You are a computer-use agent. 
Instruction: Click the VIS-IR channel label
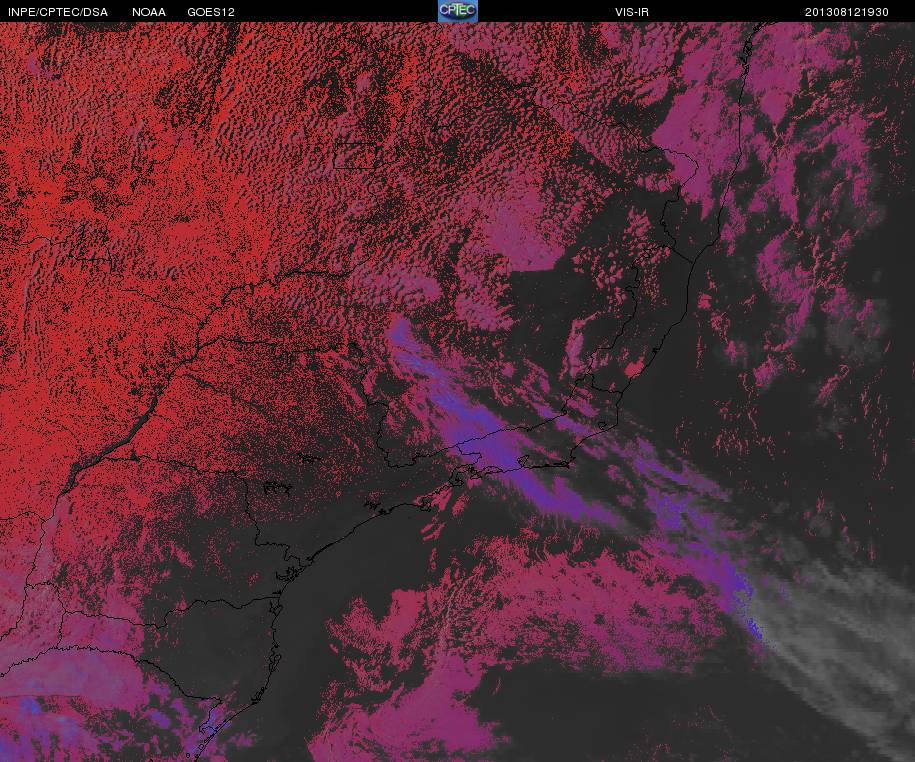(x=631, y=12)
